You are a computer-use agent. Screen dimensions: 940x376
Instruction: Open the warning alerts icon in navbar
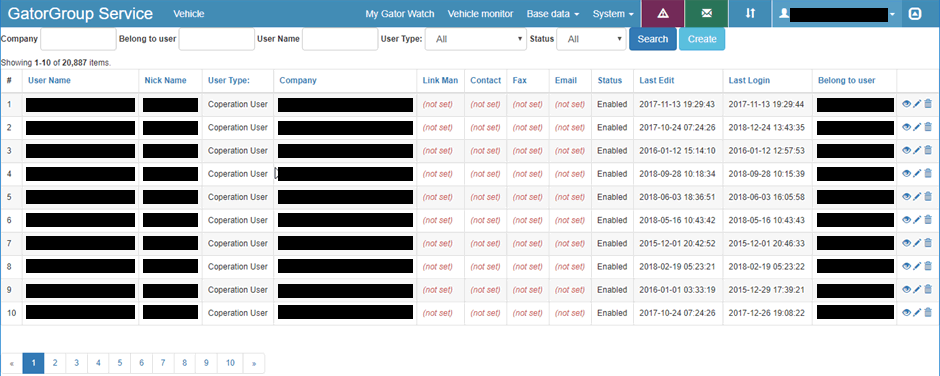click(x=662, y=14)
